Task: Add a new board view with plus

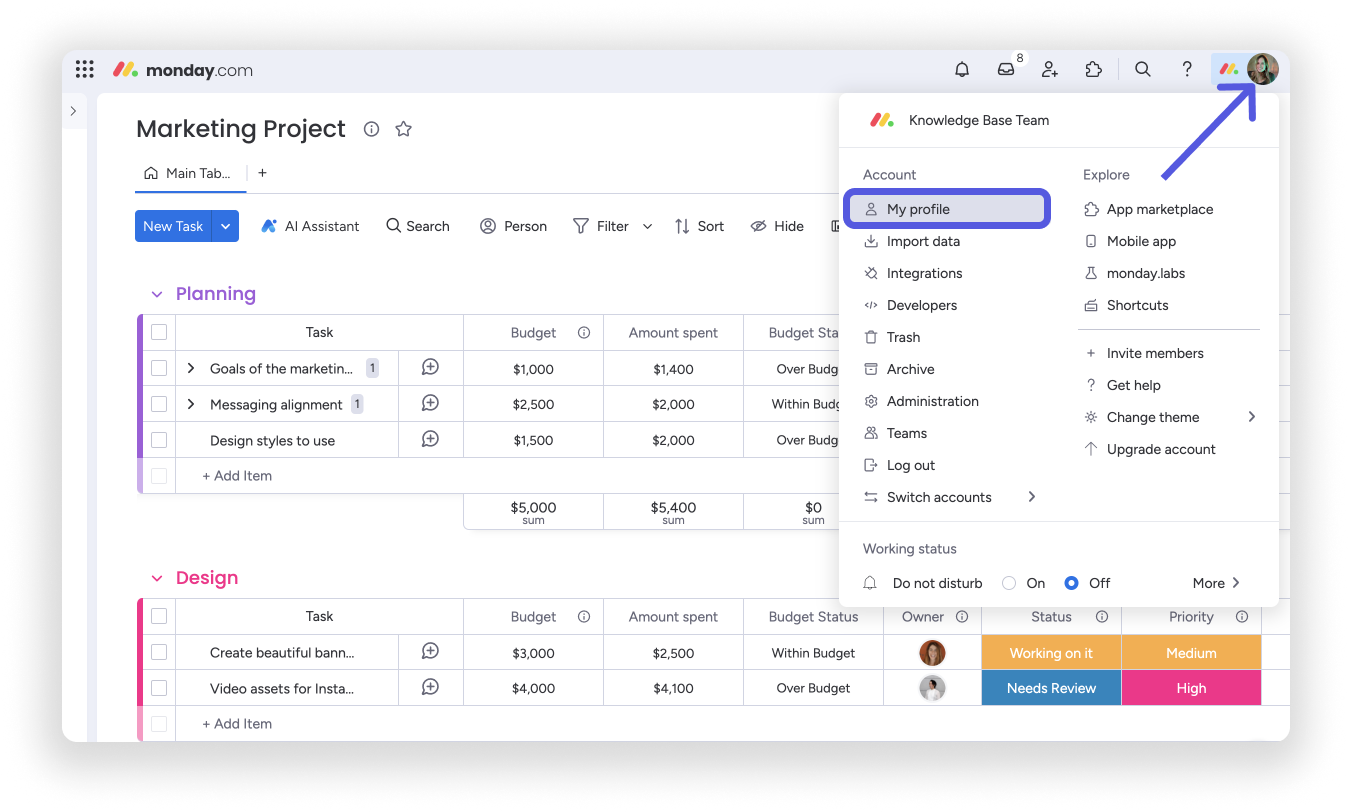Action: click(262, 173)
